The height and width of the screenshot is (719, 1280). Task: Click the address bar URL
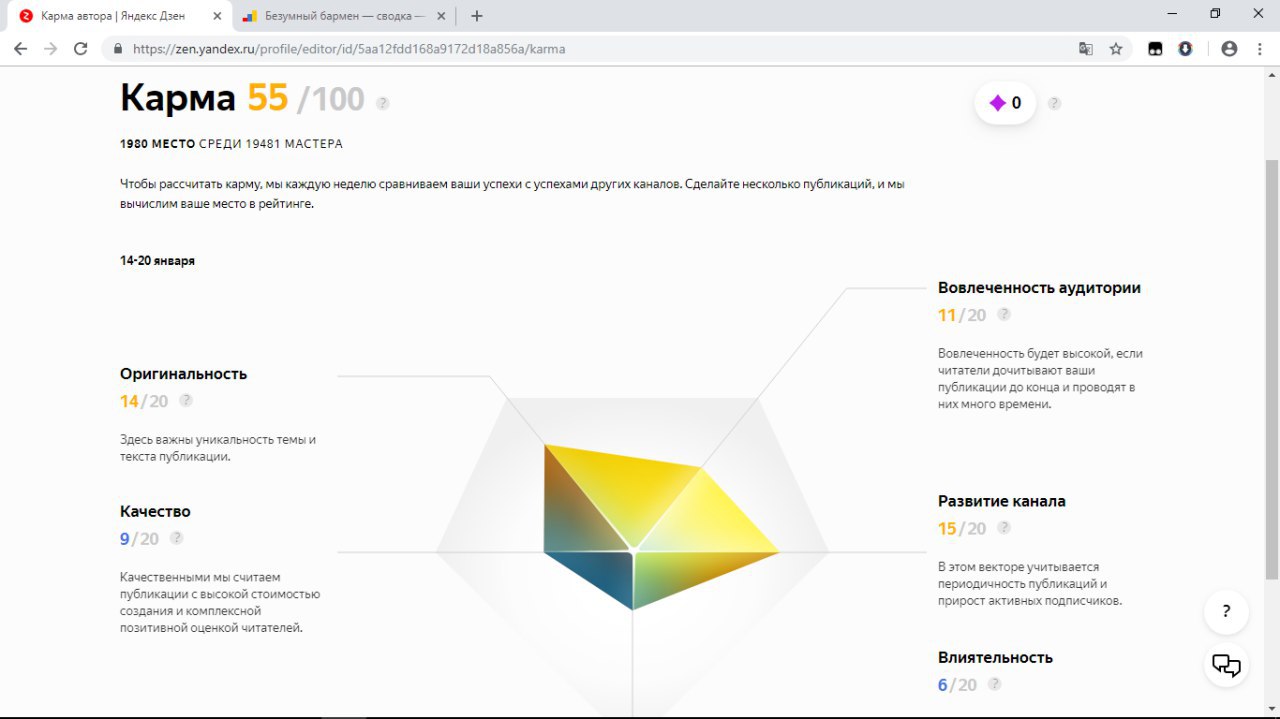pyautogui.click(x=349, y=48)
